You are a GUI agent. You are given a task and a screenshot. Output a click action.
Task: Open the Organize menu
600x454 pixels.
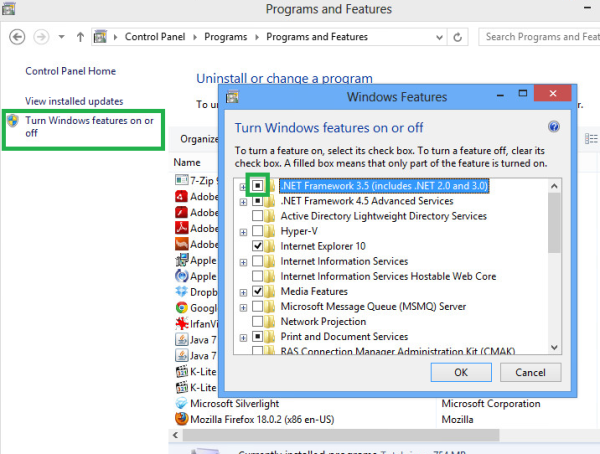tap(199, 139)
